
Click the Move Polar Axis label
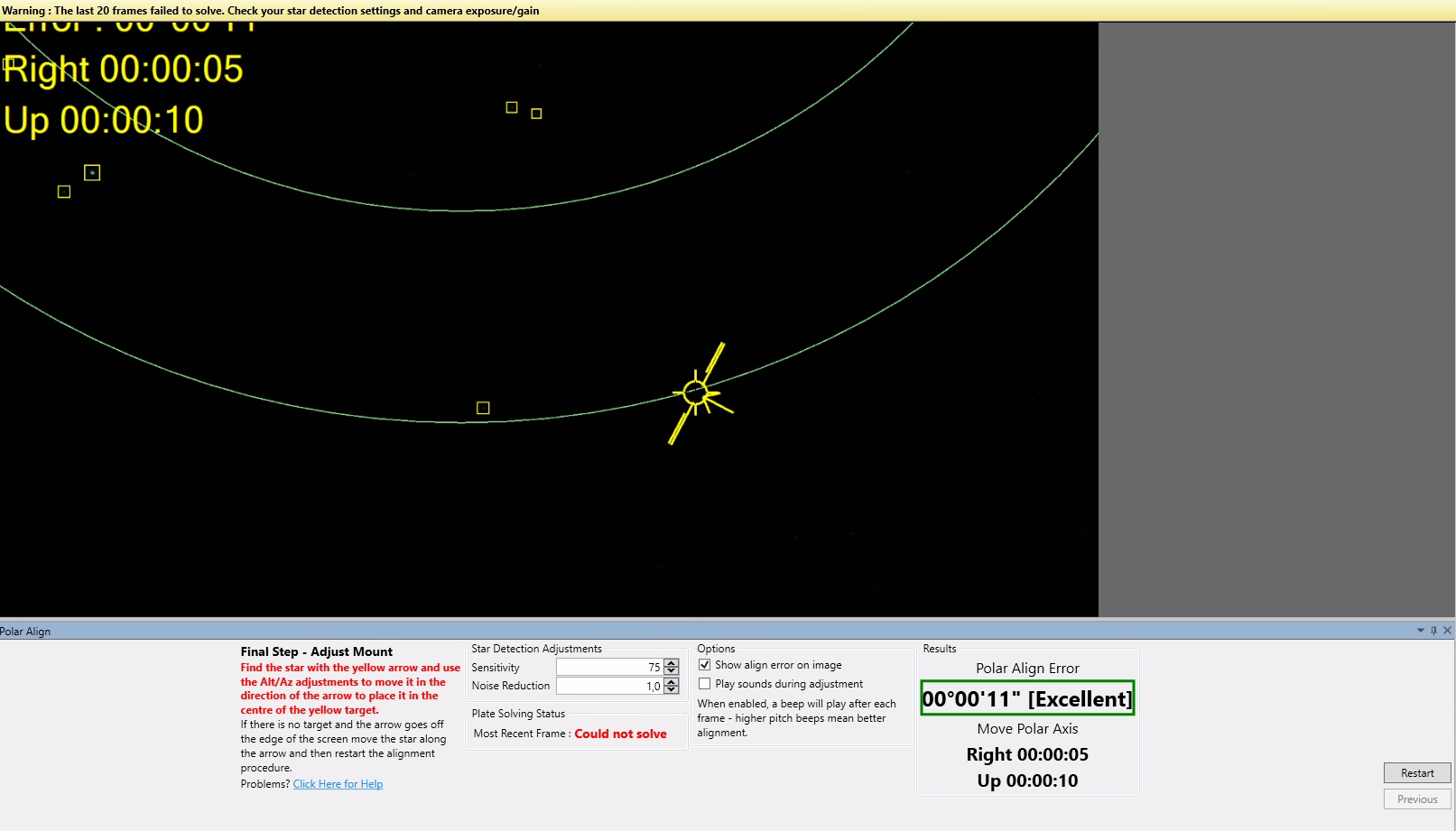1027,729
